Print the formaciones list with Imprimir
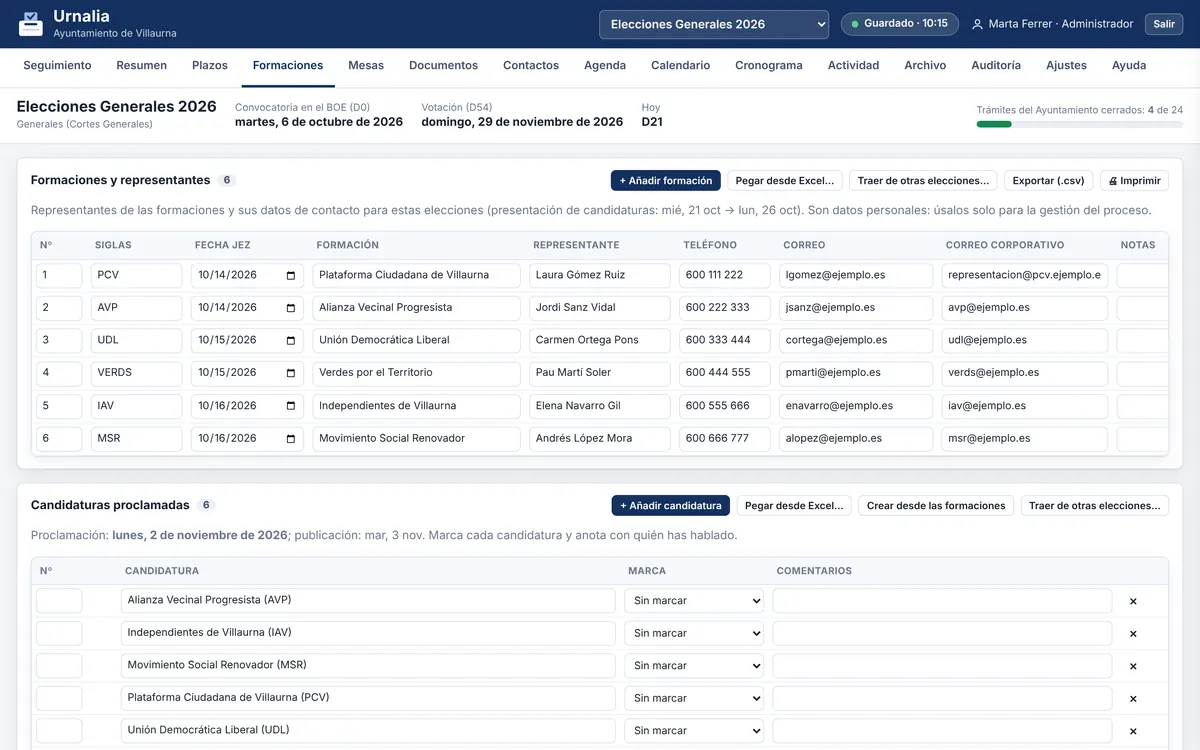The height and width of the screenshot is (750, 1200). 1135,181
